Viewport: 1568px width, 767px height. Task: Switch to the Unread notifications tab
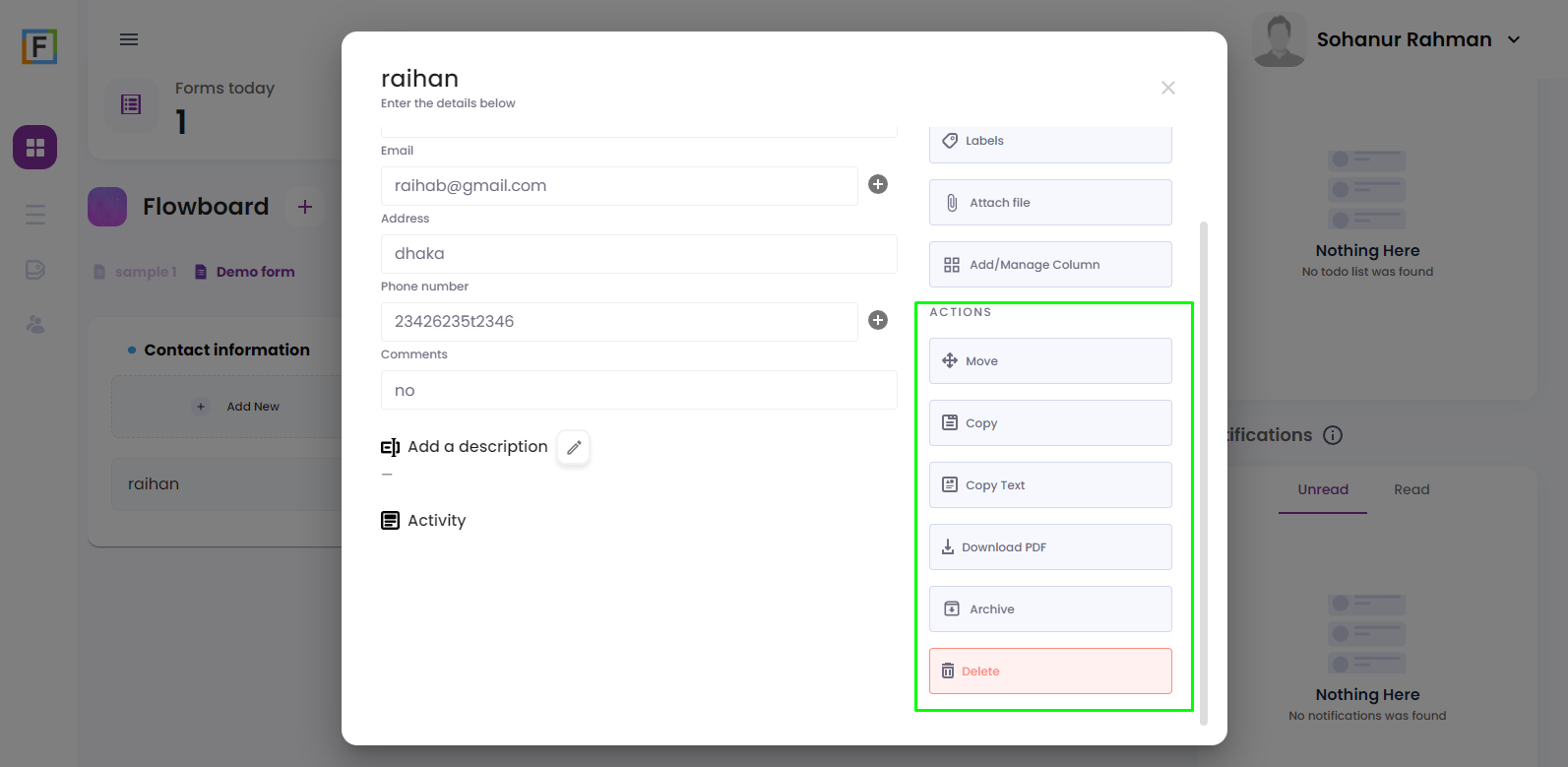click(1323, 489)
